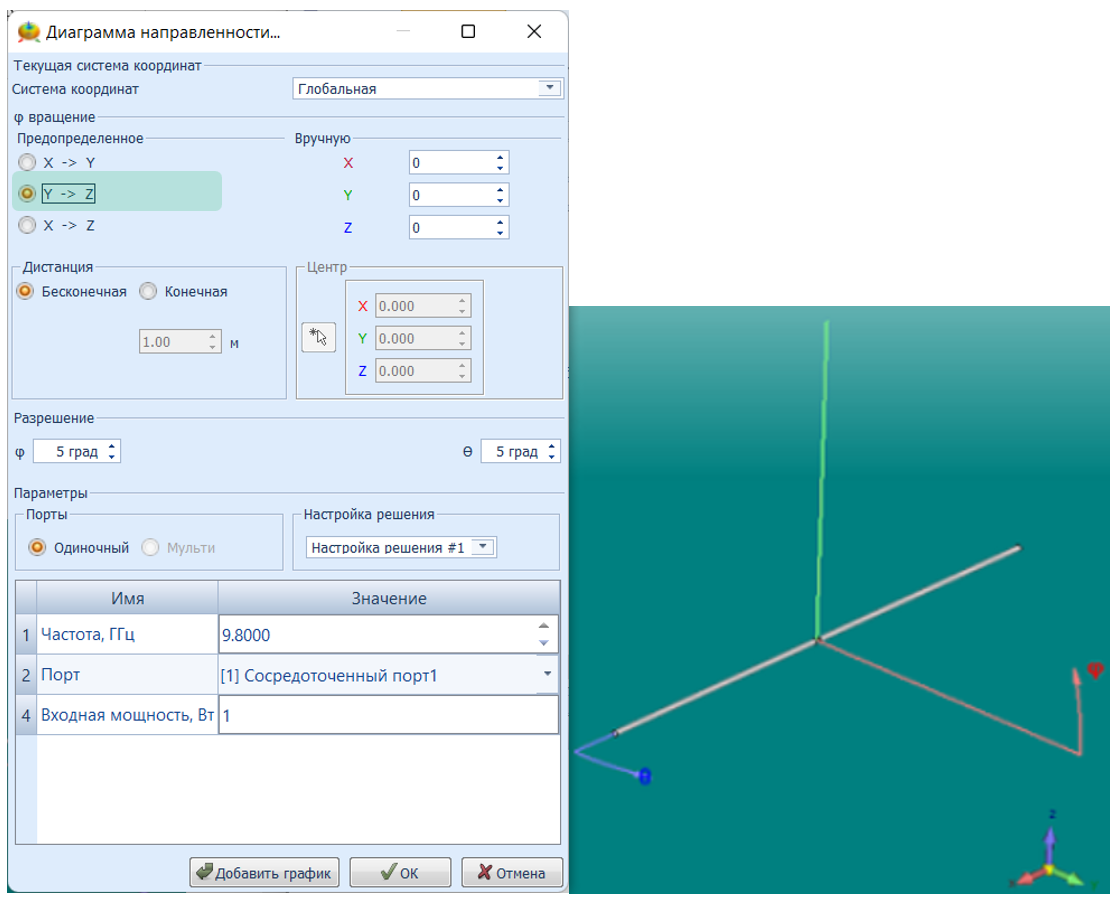Cancel with the Отмена button

coord(512,873)
